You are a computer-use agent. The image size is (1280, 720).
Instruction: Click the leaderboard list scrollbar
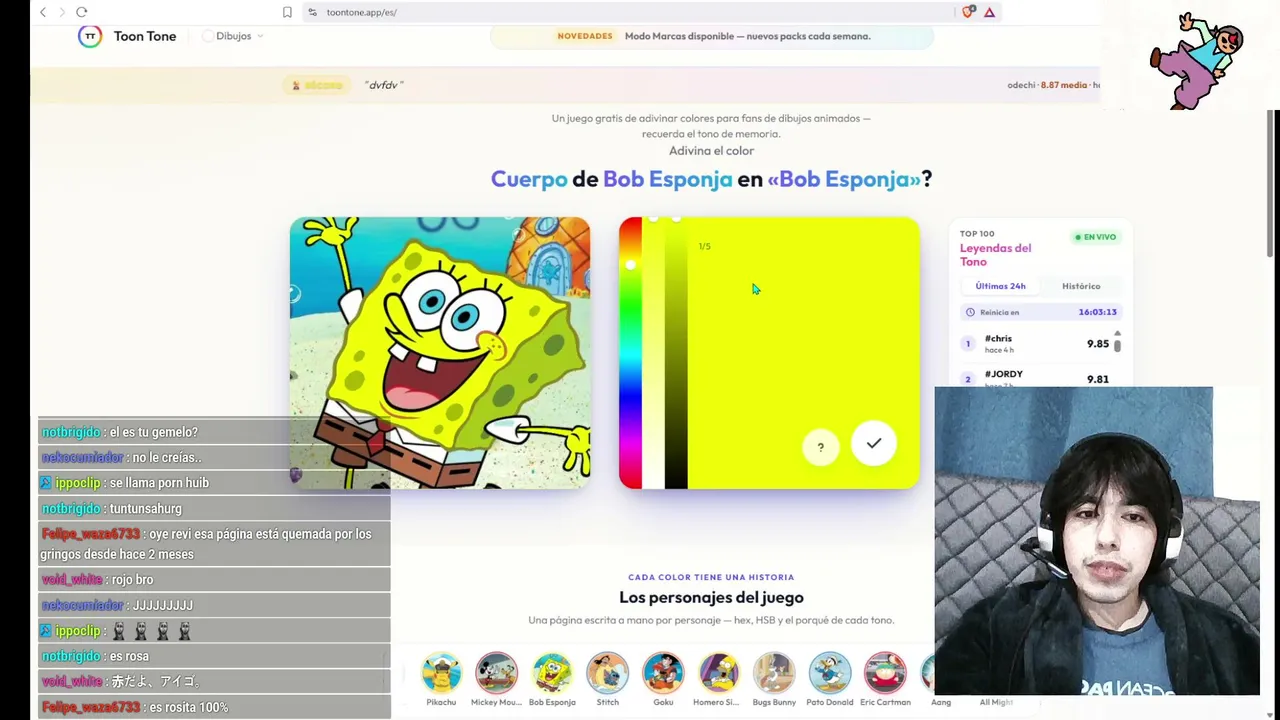pos(1117,345)
